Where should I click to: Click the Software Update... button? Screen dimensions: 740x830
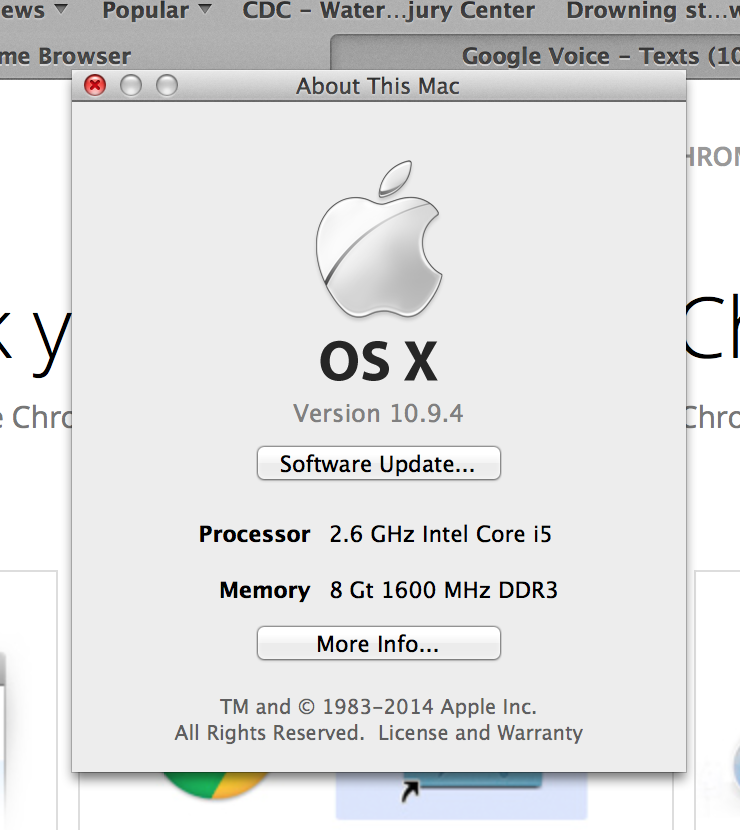[378, 463]
